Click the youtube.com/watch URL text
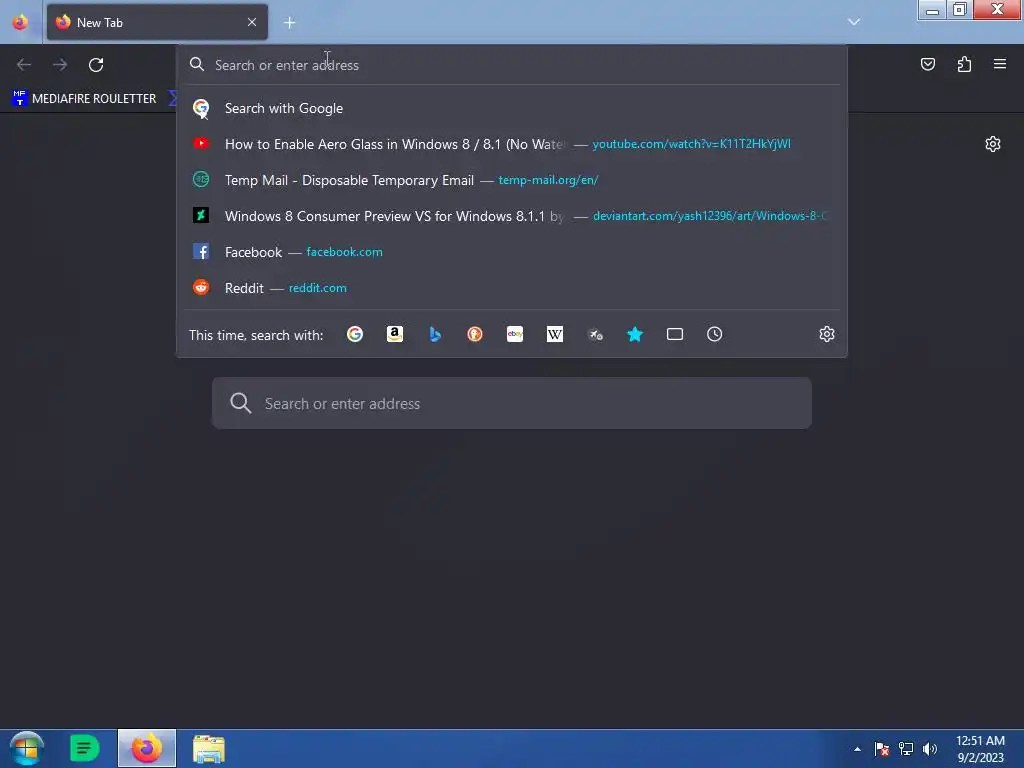This screenshot has width=1024, height=768. tap(691, 144)
